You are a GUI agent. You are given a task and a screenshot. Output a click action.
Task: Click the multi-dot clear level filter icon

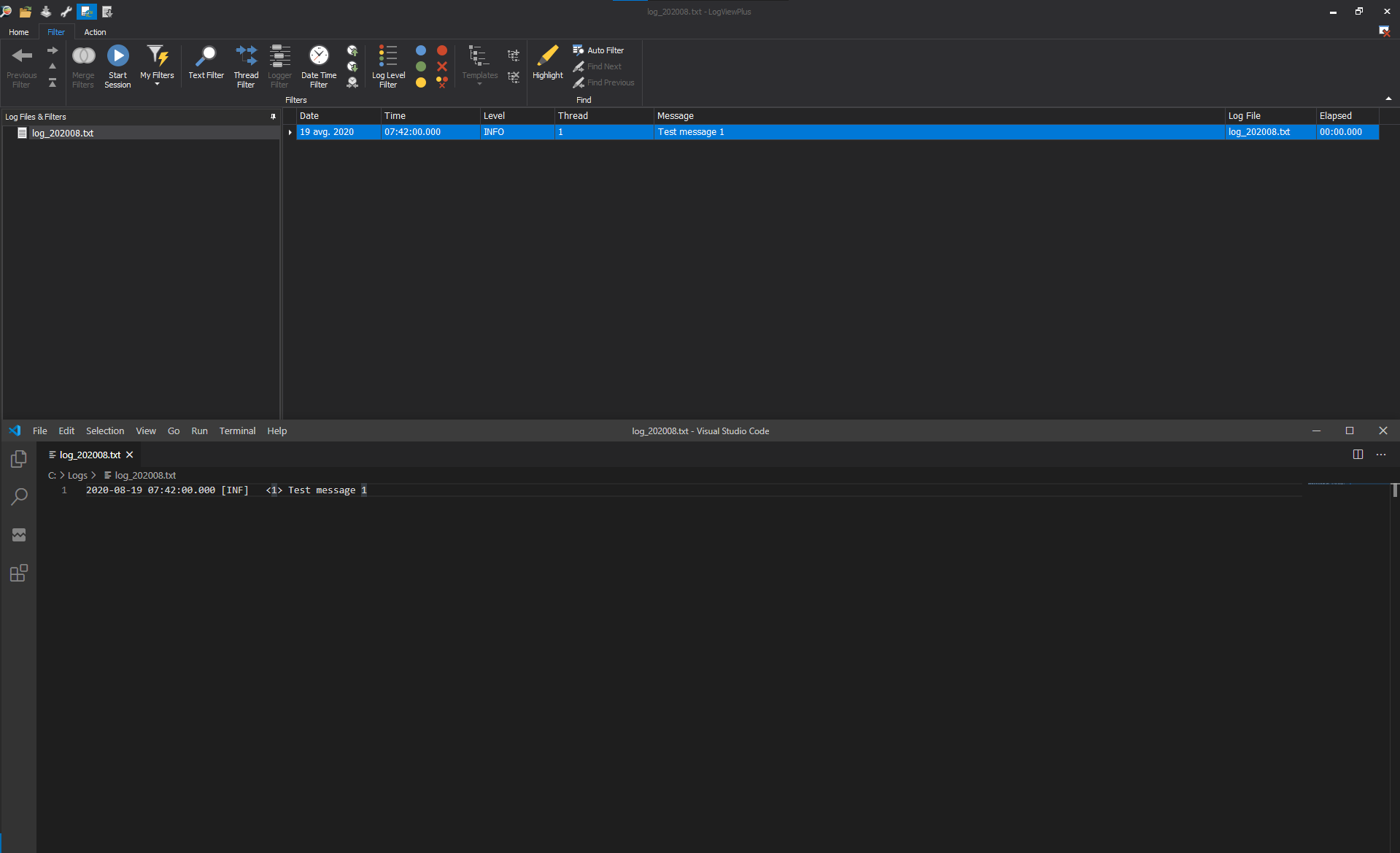click(442, 82)
